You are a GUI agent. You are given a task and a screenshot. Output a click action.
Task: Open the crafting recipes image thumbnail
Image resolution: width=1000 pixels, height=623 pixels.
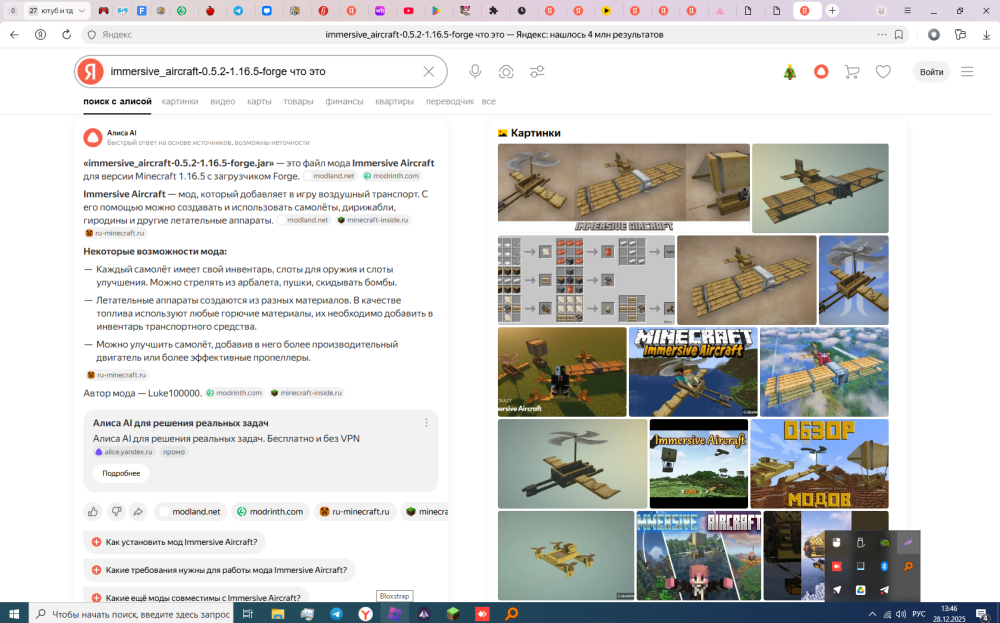pyautogui.click(x=586, y=280)
